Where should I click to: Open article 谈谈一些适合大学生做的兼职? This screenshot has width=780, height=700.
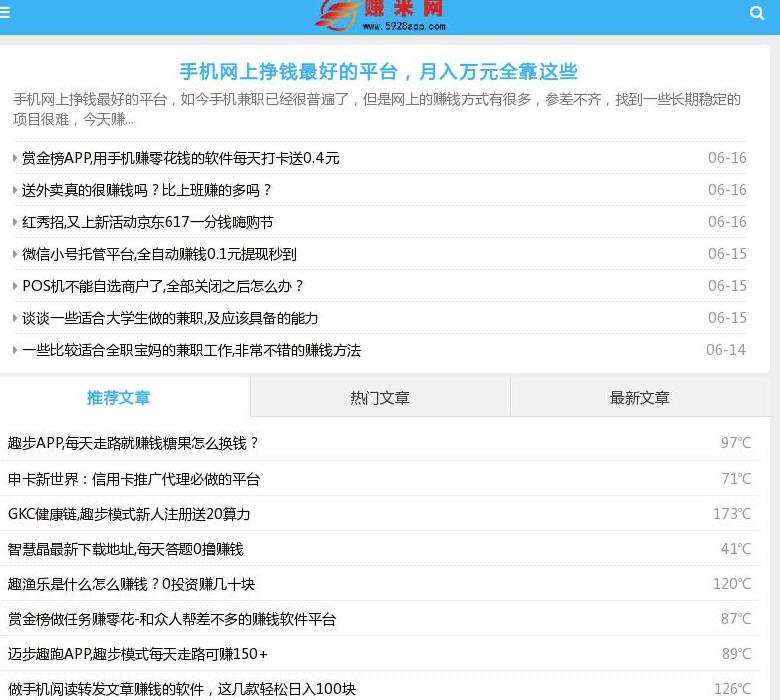tap(170, 318)
